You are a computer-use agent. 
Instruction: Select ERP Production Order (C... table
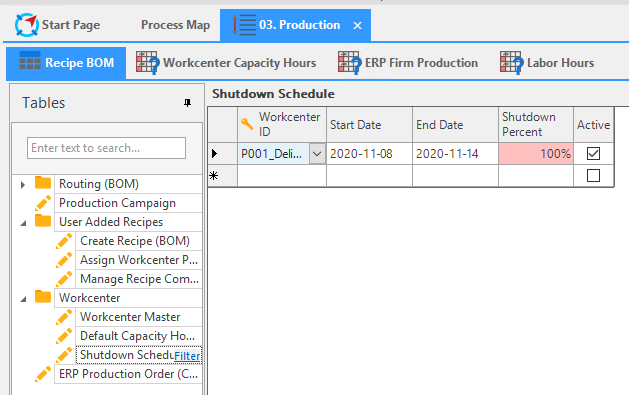pyautogui.click(x=128, y=374)
